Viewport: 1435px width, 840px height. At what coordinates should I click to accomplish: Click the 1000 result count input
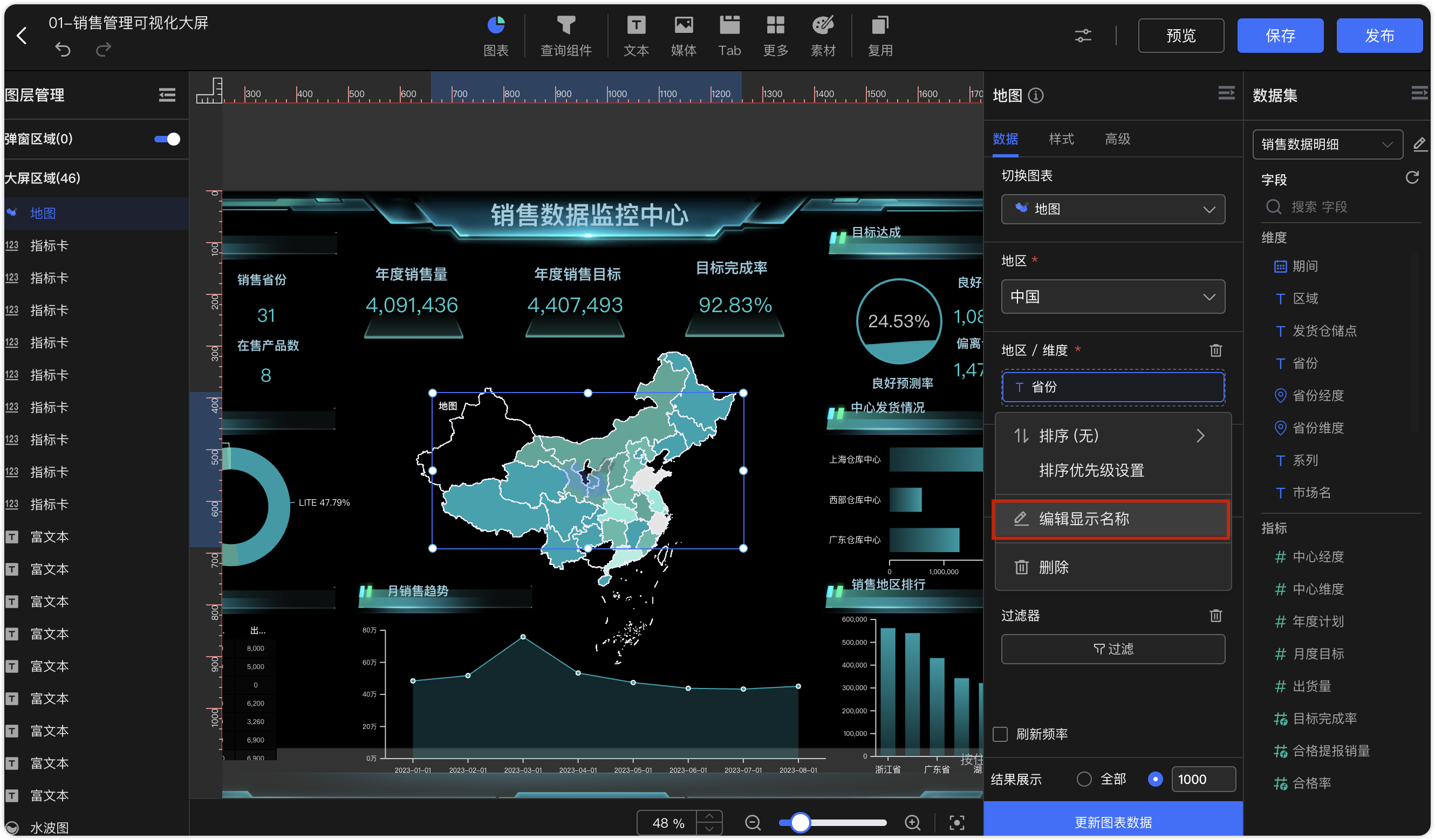(x=1202, y=779)
